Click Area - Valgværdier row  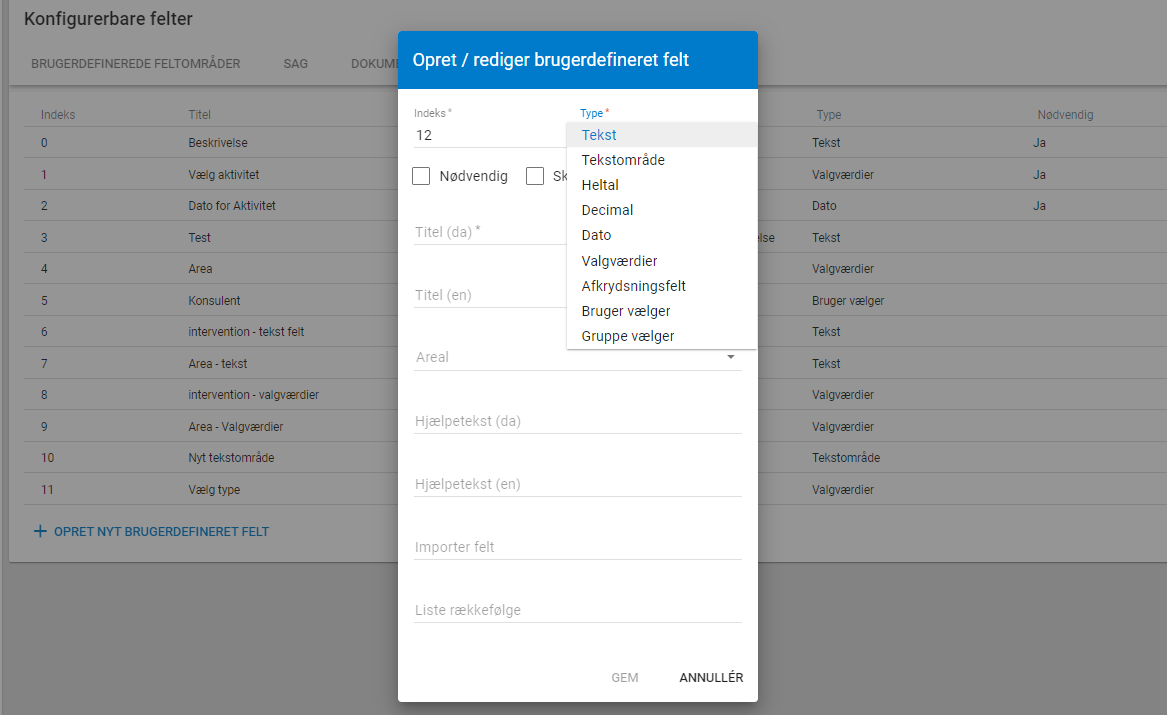[x=235, y=427]
